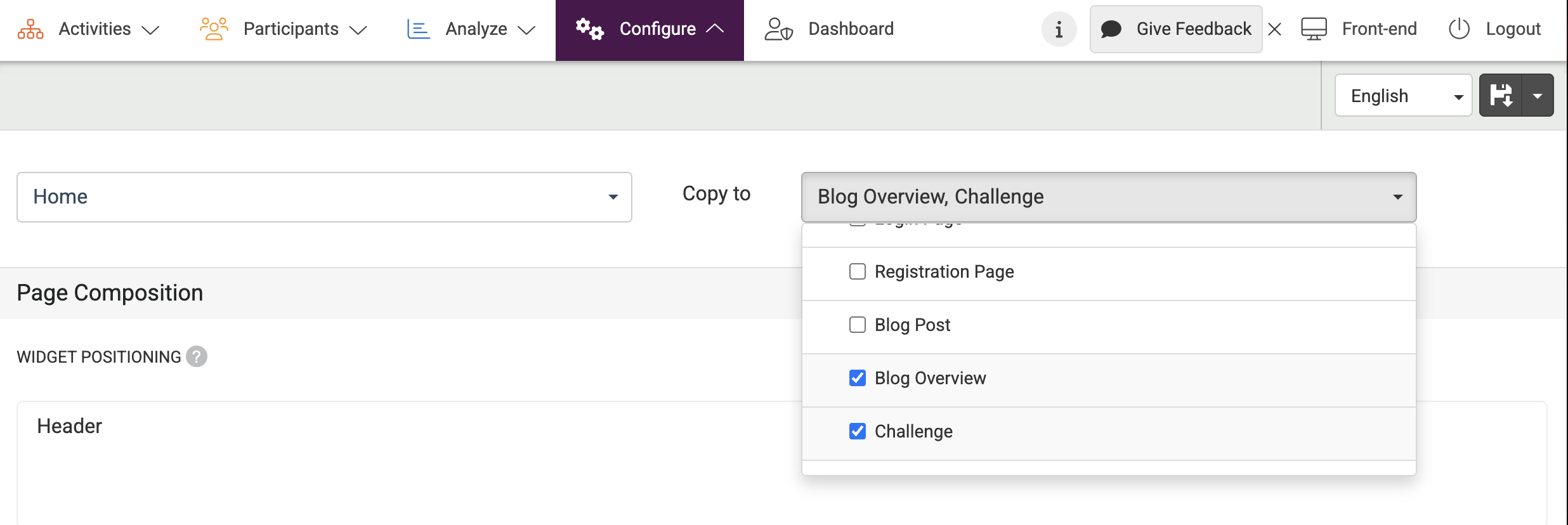Uncheck the Challenge checkbox
Image resolution: width=1568 pixels, height=525 pixels.
pos(858,432)
